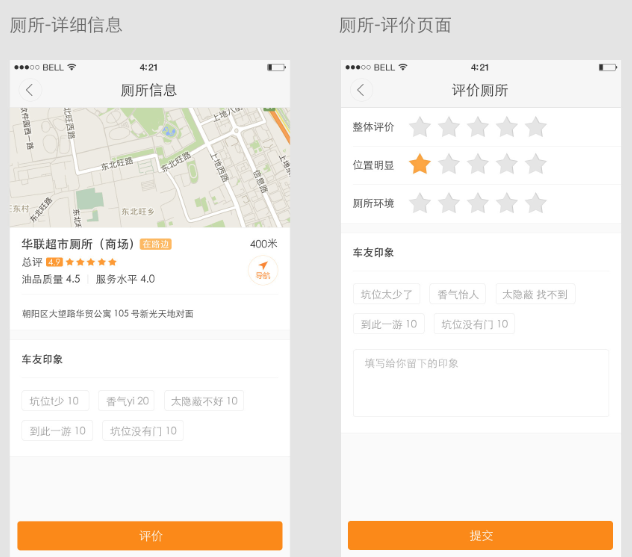Open the map preview
Viewport: 632px width, 557px height.
pyautogui.click(x=150, y=167)
